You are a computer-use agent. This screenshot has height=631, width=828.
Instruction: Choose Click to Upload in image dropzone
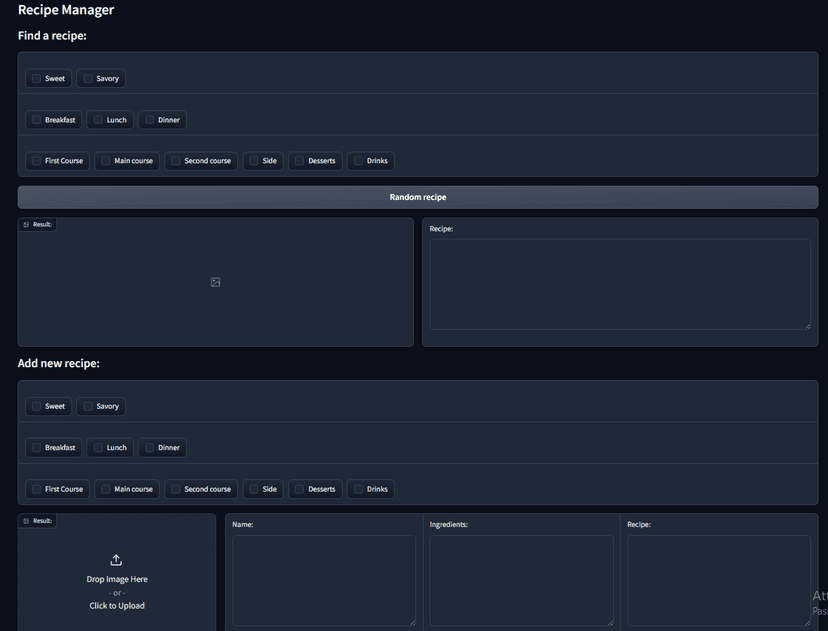coord(117,606)
